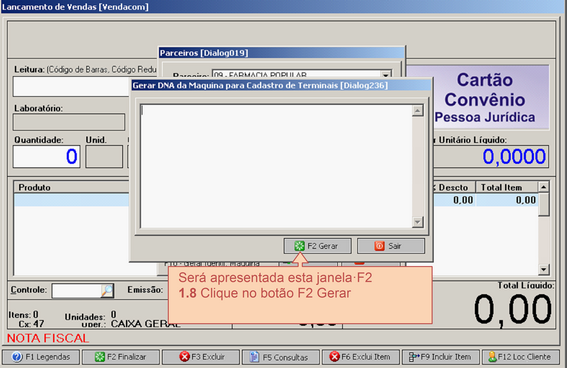Click Unitário Líquido value 0,0000

point(514,157)
